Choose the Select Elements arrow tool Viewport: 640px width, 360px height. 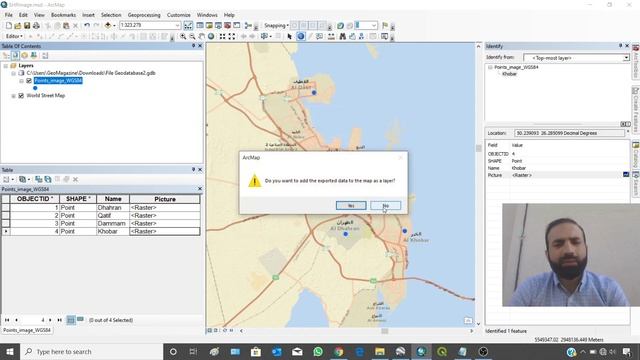pyautogui.click(x=290, y=36)
